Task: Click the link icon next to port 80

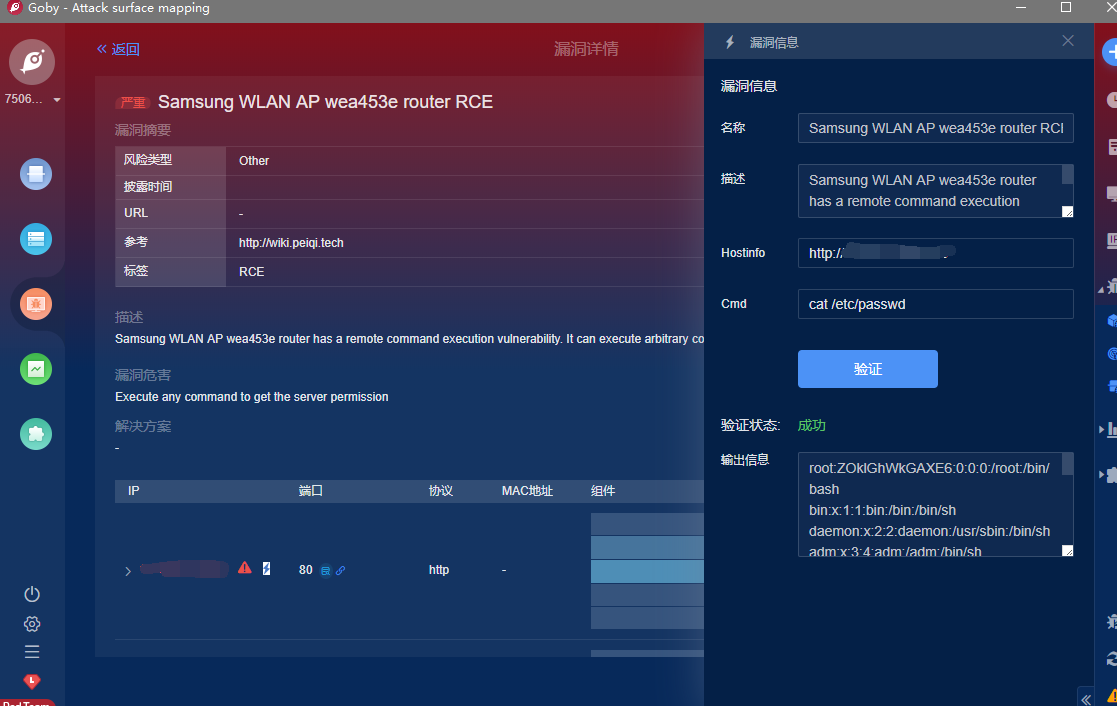Action: click(341, 571)
